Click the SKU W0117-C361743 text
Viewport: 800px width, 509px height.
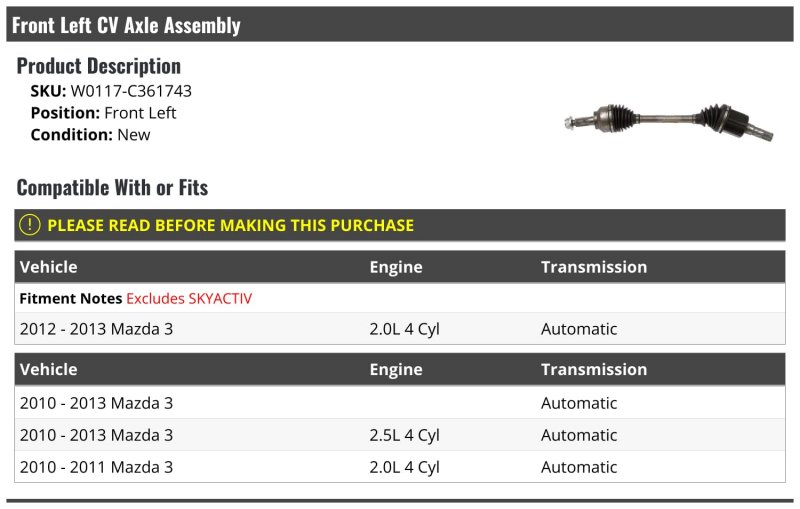tap(111, 91)
